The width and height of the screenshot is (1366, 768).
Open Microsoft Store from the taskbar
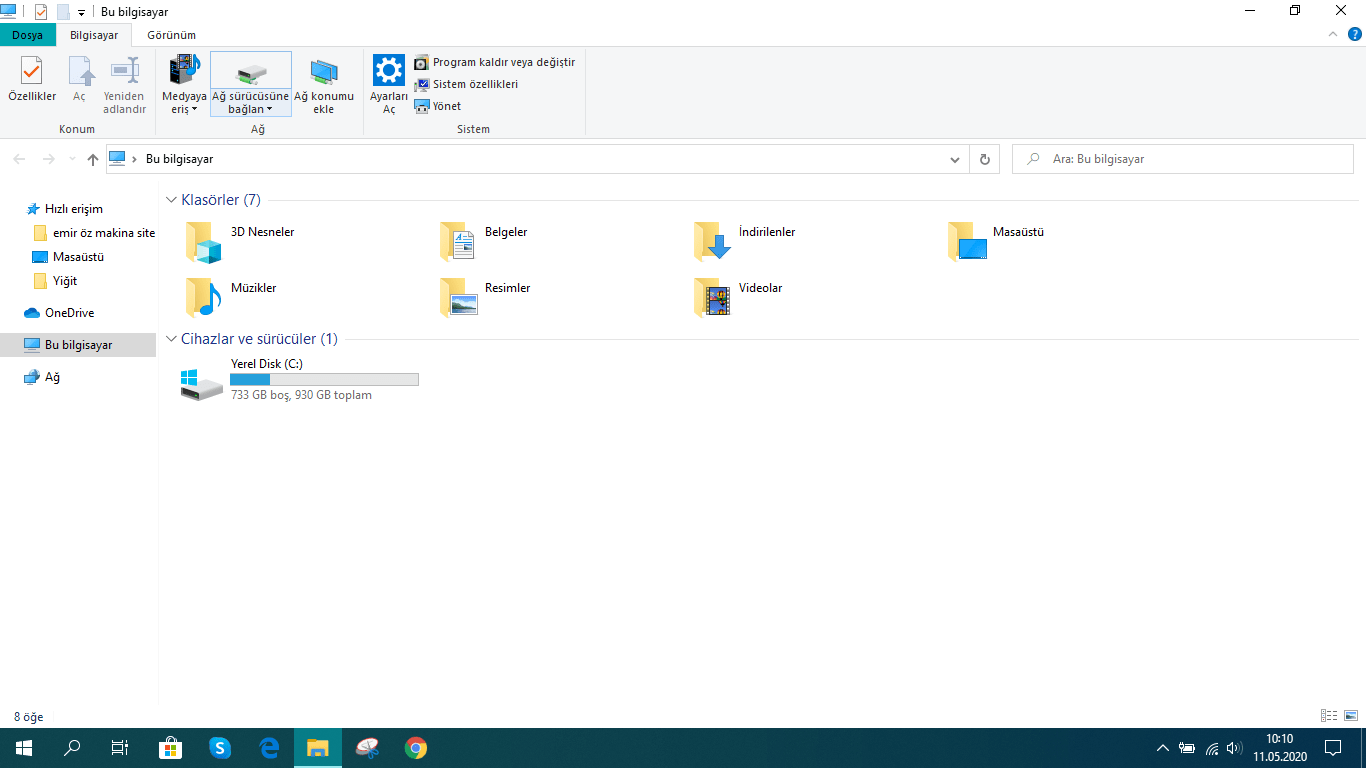click(x=171, y=747)
